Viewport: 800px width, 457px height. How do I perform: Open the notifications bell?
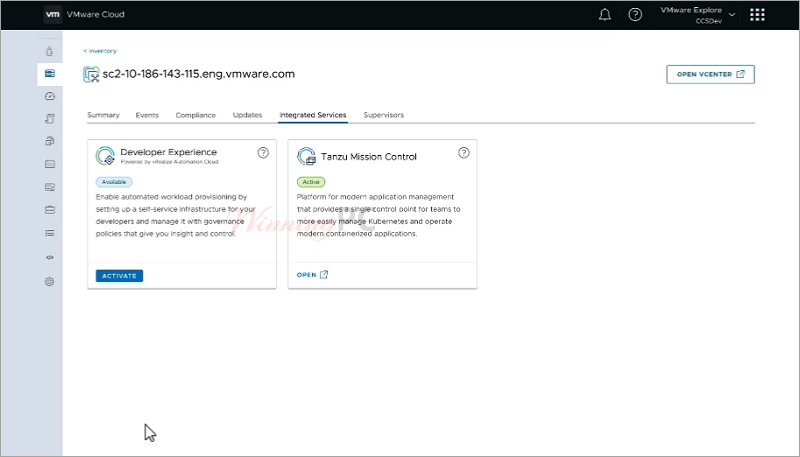[605, 15]
